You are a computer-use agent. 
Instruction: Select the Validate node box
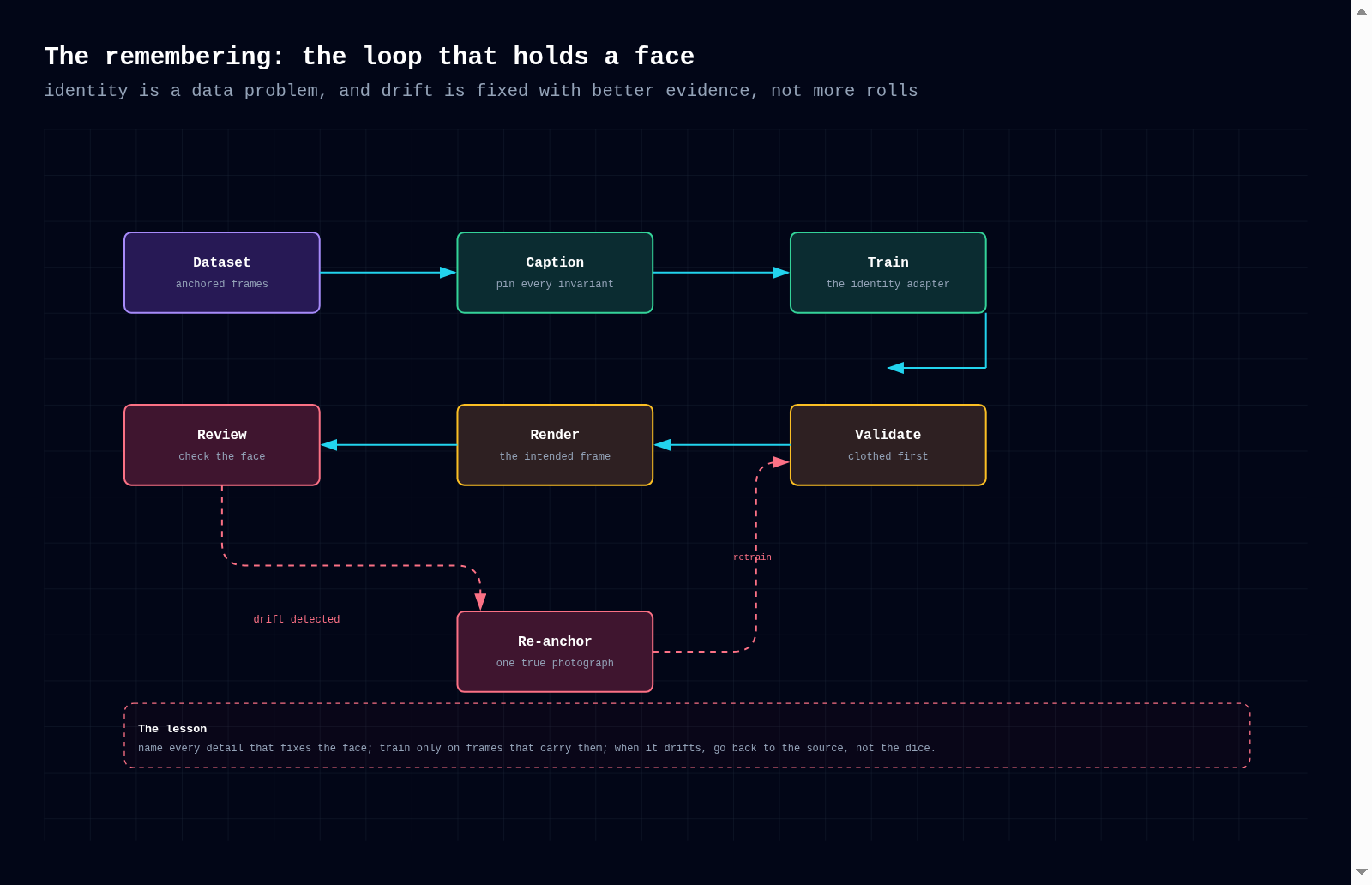click(888, 445)
